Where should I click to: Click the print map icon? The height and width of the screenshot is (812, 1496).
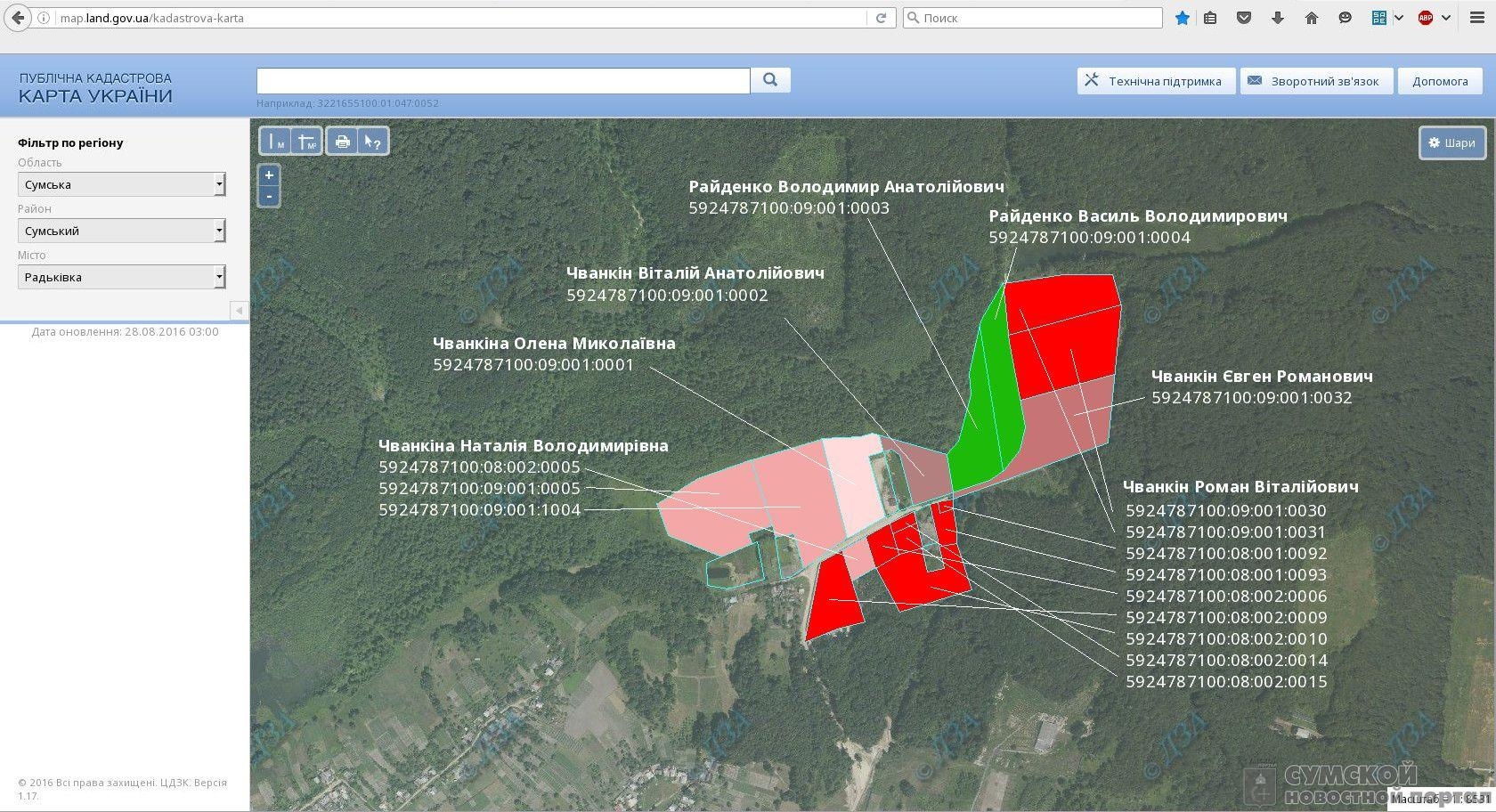[342, 142]
